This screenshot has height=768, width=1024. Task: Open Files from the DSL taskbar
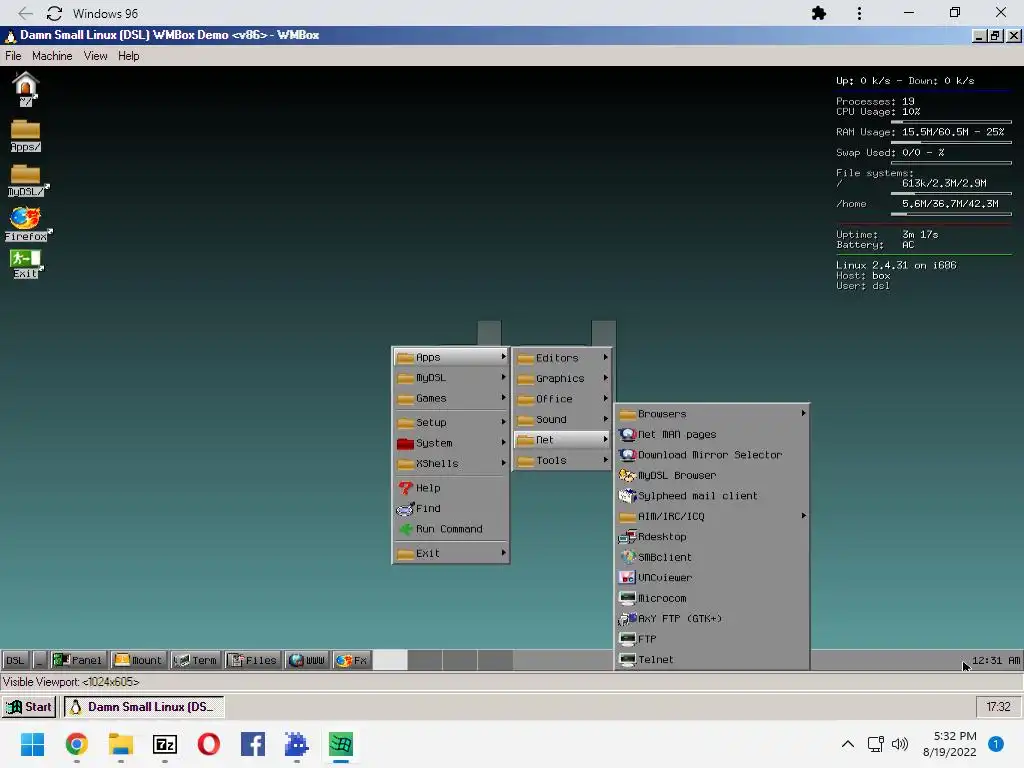point(253,660)
